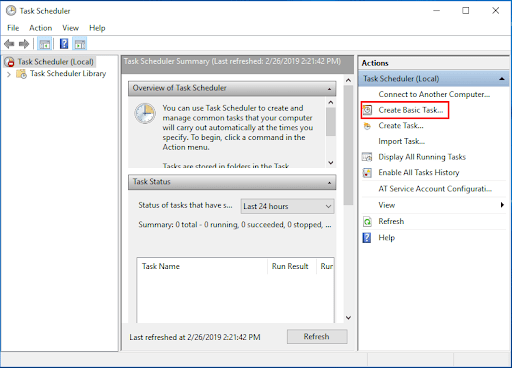Click the Back arrow toolbar icon
The height and width of the screenshot is (368, 512).
click(9, 44)
